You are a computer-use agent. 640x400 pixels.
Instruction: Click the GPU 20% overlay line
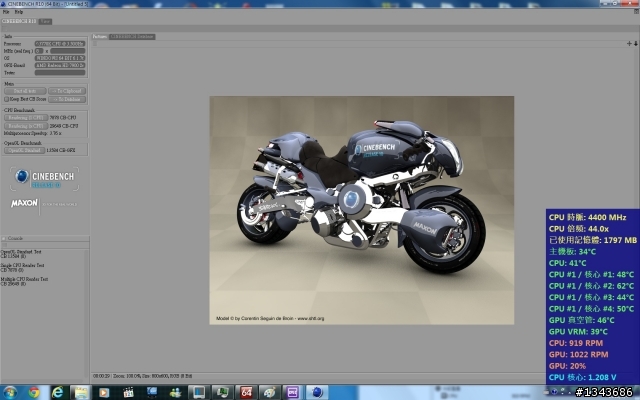[567, 366]
